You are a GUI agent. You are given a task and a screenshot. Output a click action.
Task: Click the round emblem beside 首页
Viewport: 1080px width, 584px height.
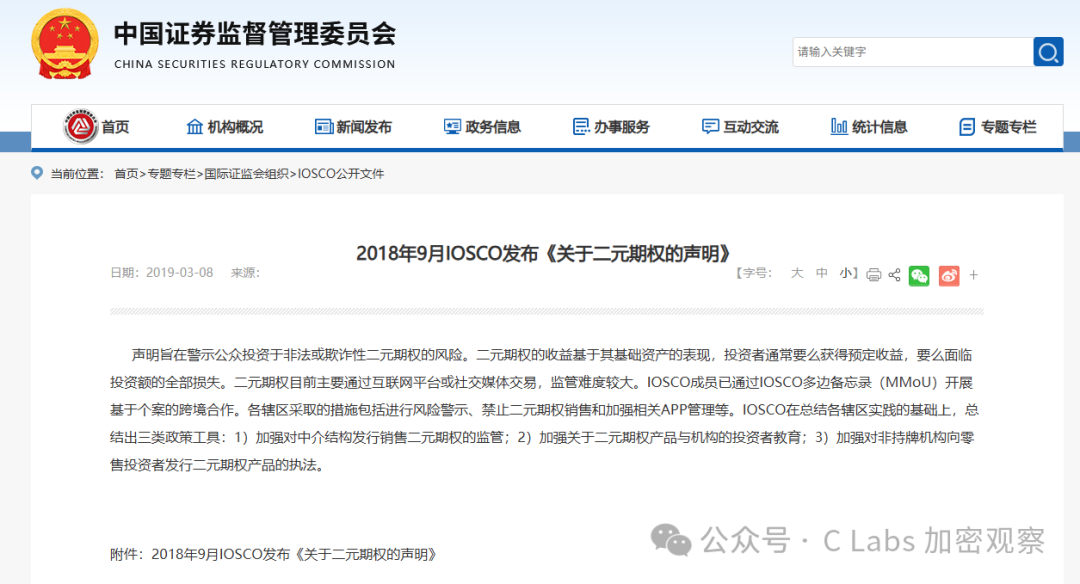coord(80,127)
